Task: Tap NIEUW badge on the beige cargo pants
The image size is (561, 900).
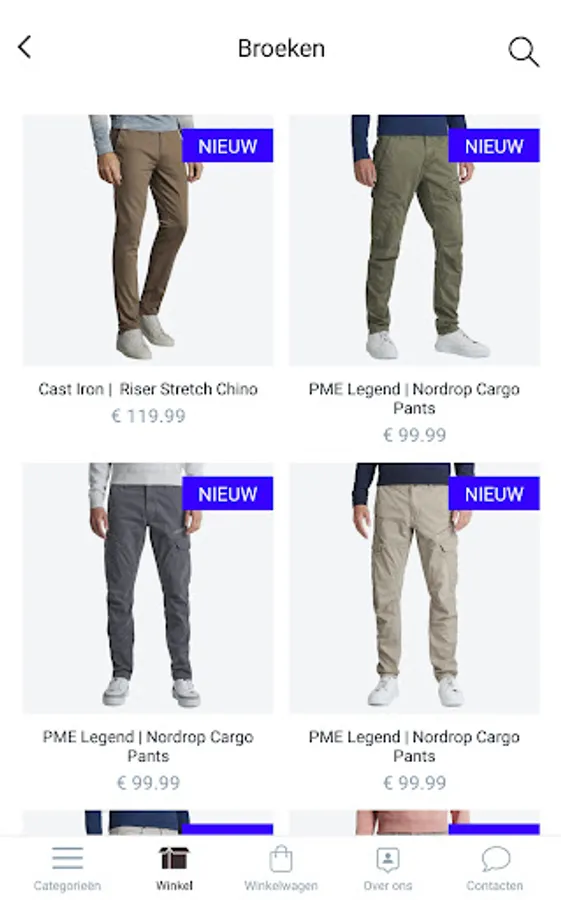Action: [x=494, y=494]
